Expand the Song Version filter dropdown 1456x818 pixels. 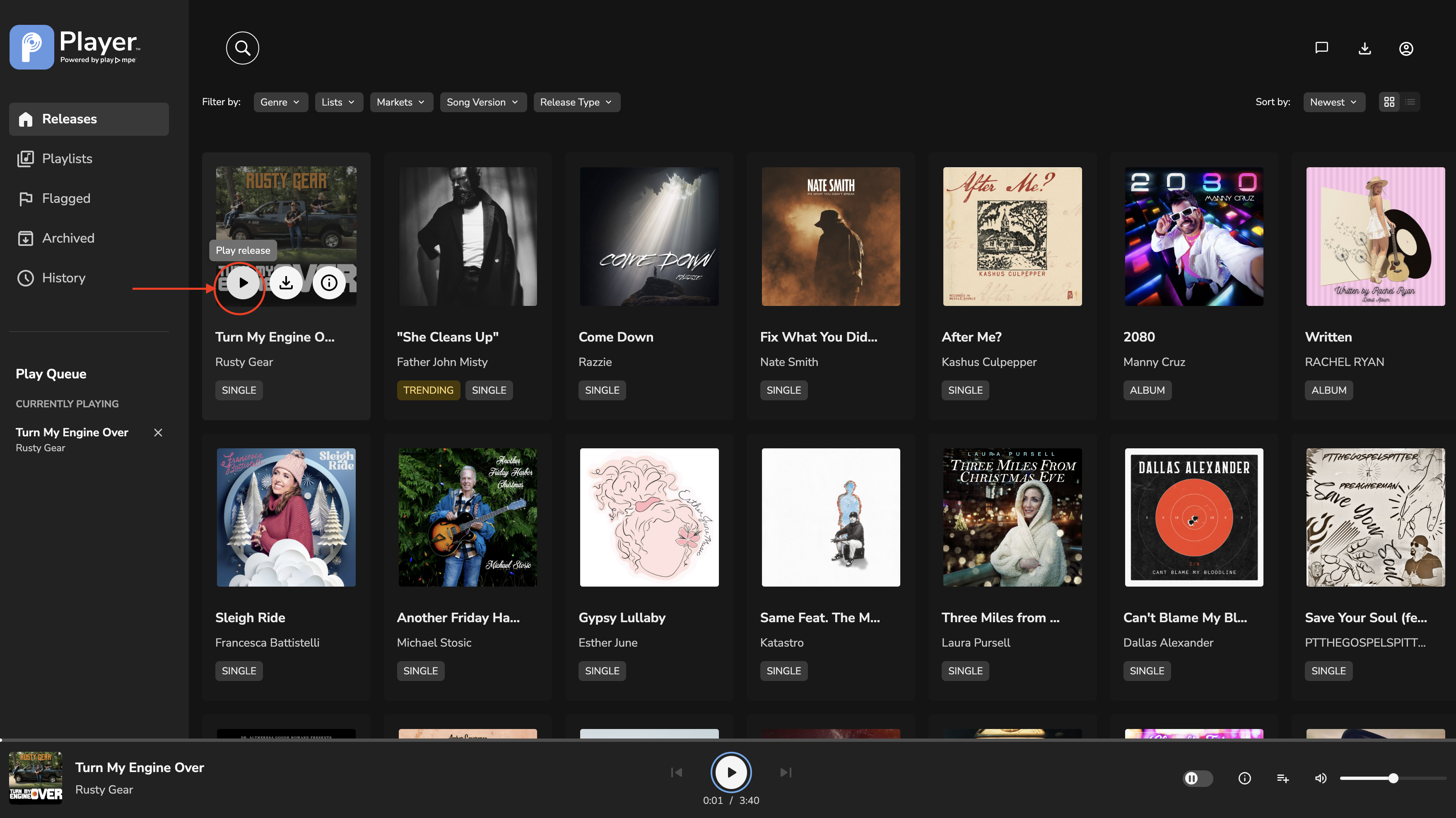coord(483,102)
